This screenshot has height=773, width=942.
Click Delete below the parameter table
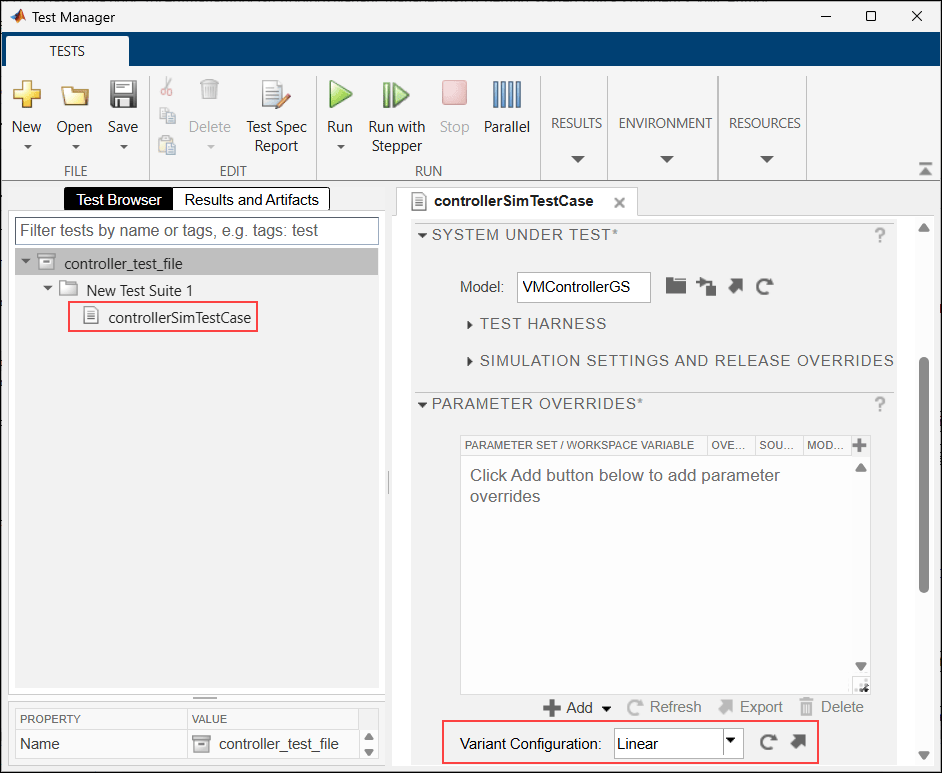tap(831, 707)
